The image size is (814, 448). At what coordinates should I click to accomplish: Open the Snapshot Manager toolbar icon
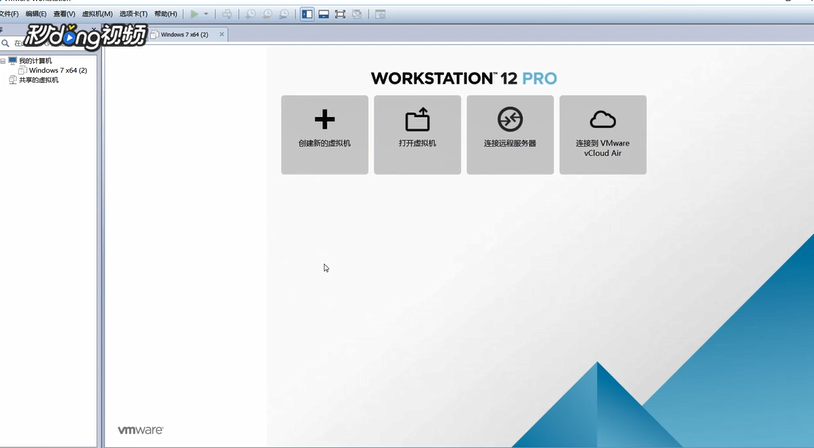(284, 14)
